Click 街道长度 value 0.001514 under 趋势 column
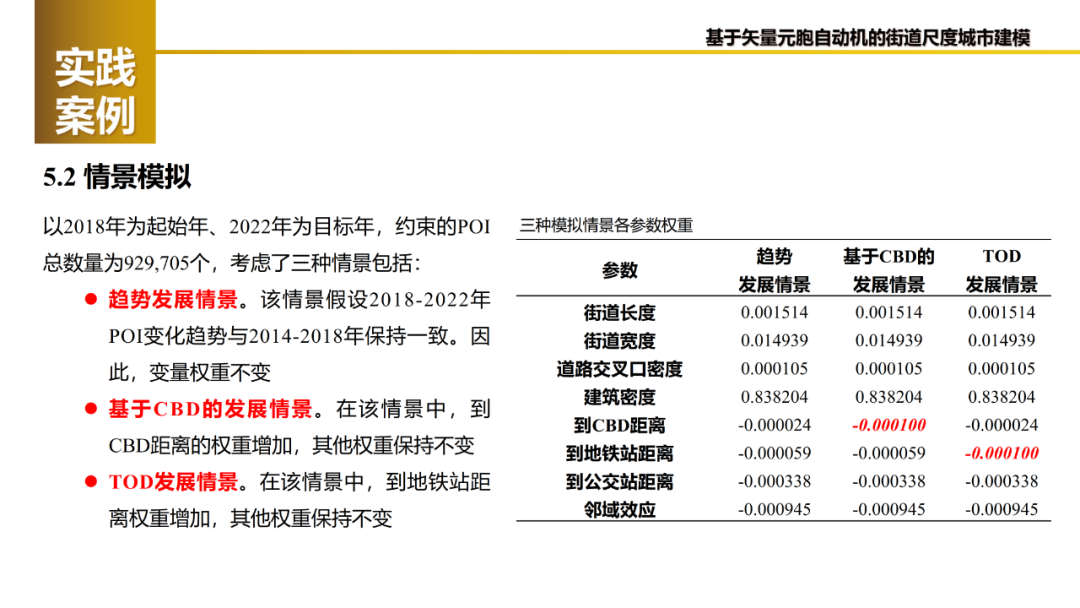1080x608 pixels. 774,313
